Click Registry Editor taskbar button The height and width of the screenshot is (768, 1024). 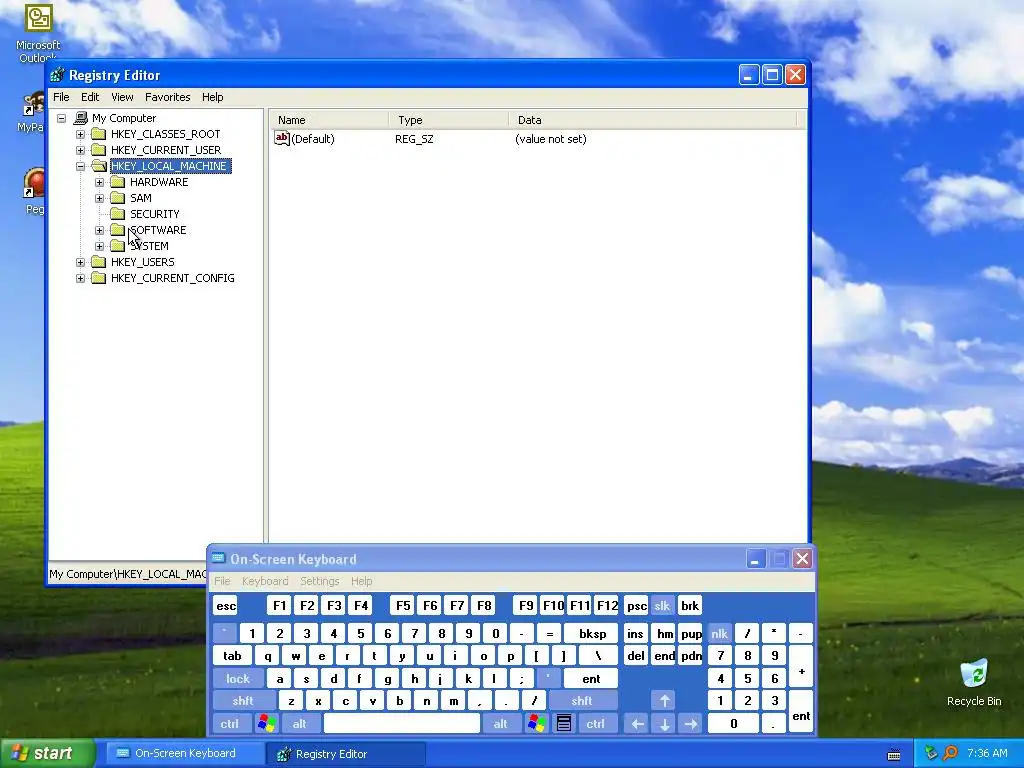346,754
